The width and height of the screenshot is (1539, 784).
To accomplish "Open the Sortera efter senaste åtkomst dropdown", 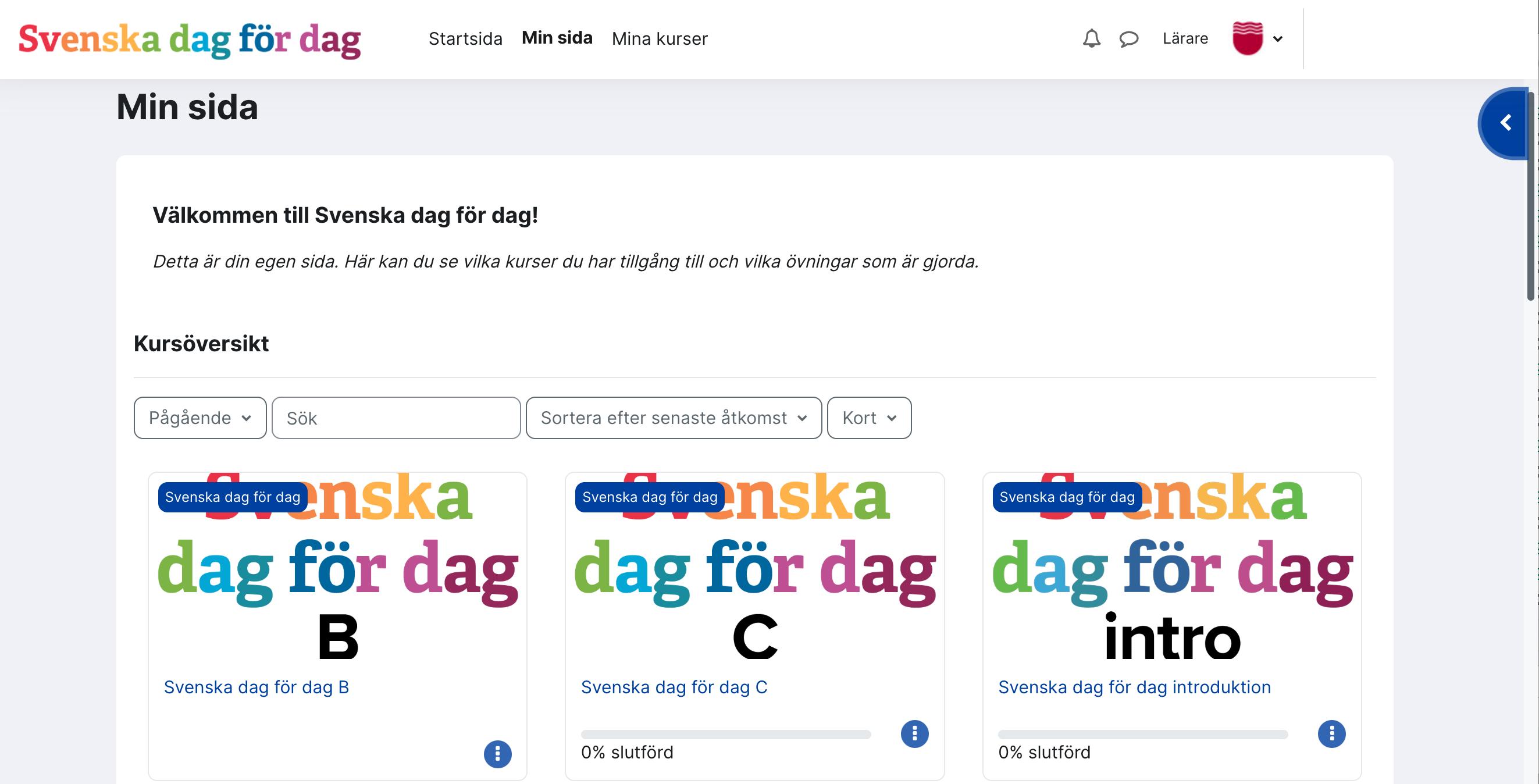I will click(674, 418).
